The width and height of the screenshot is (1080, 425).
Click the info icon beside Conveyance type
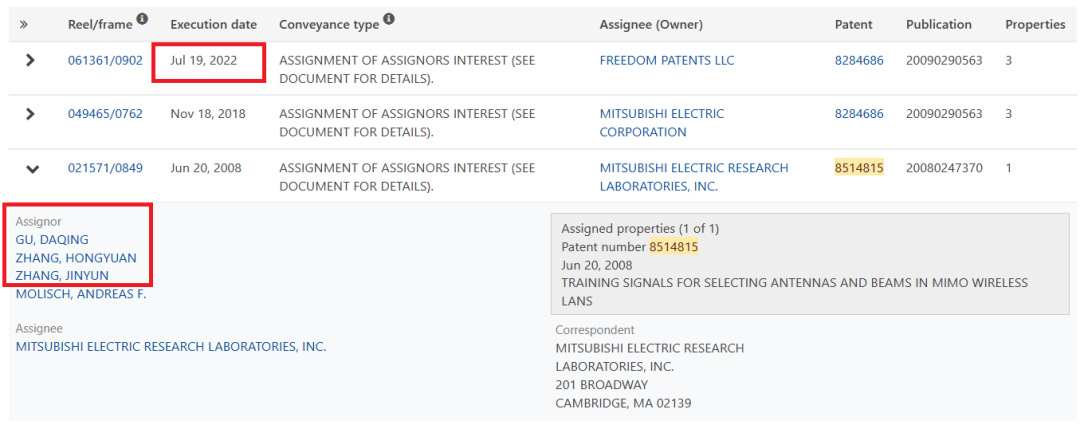click(x=388, y=19)
